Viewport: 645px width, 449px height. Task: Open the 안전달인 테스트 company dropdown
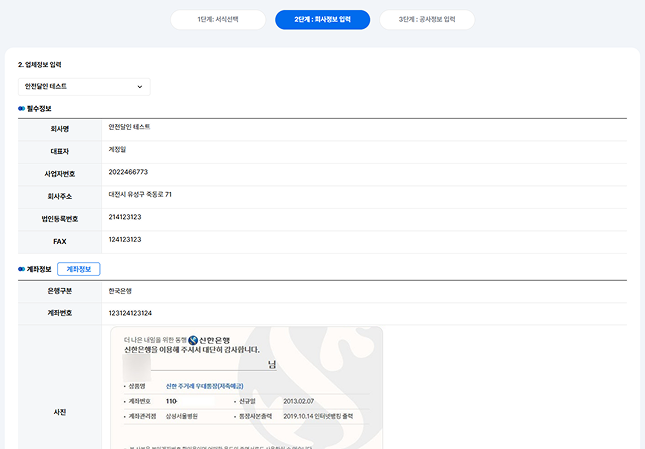coord(84,87)
